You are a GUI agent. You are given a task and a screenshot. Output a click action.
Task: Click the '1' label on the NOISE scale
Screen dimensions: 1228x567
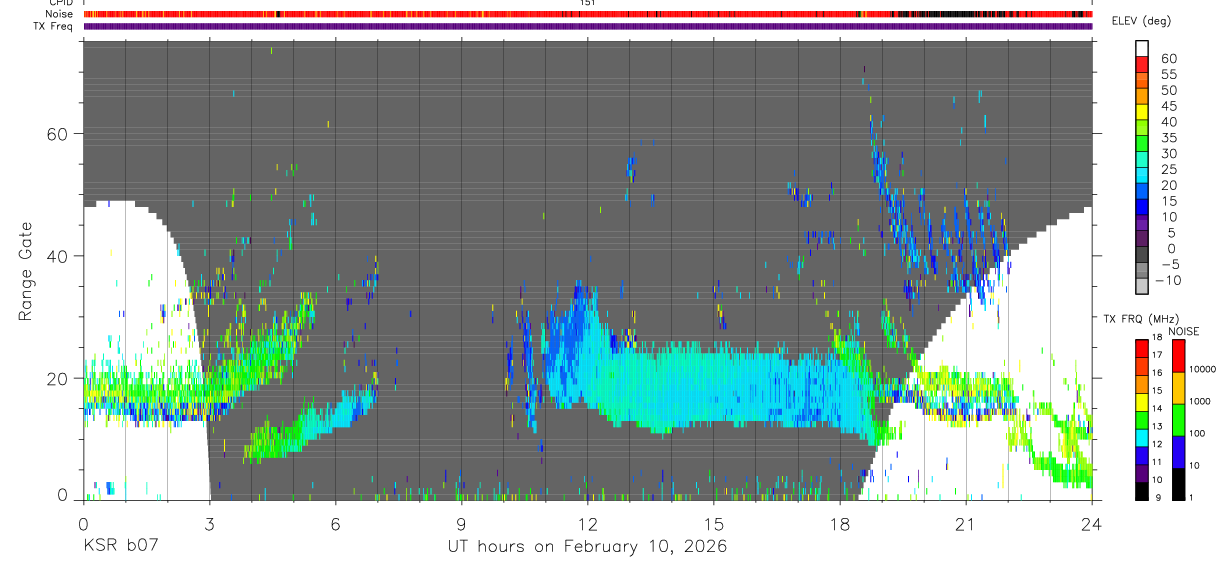(1191, 497)
